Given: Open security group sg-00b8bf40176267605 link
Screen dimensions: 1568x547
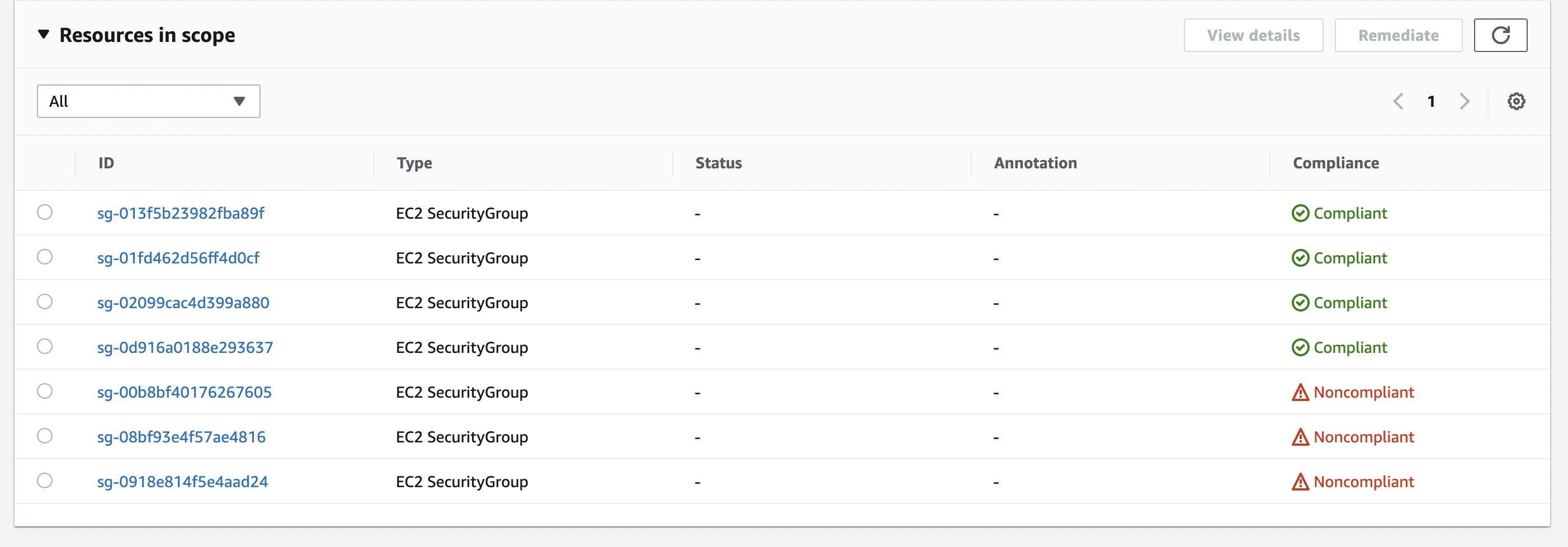Looking at the screenshot, I should pos(185,392).
